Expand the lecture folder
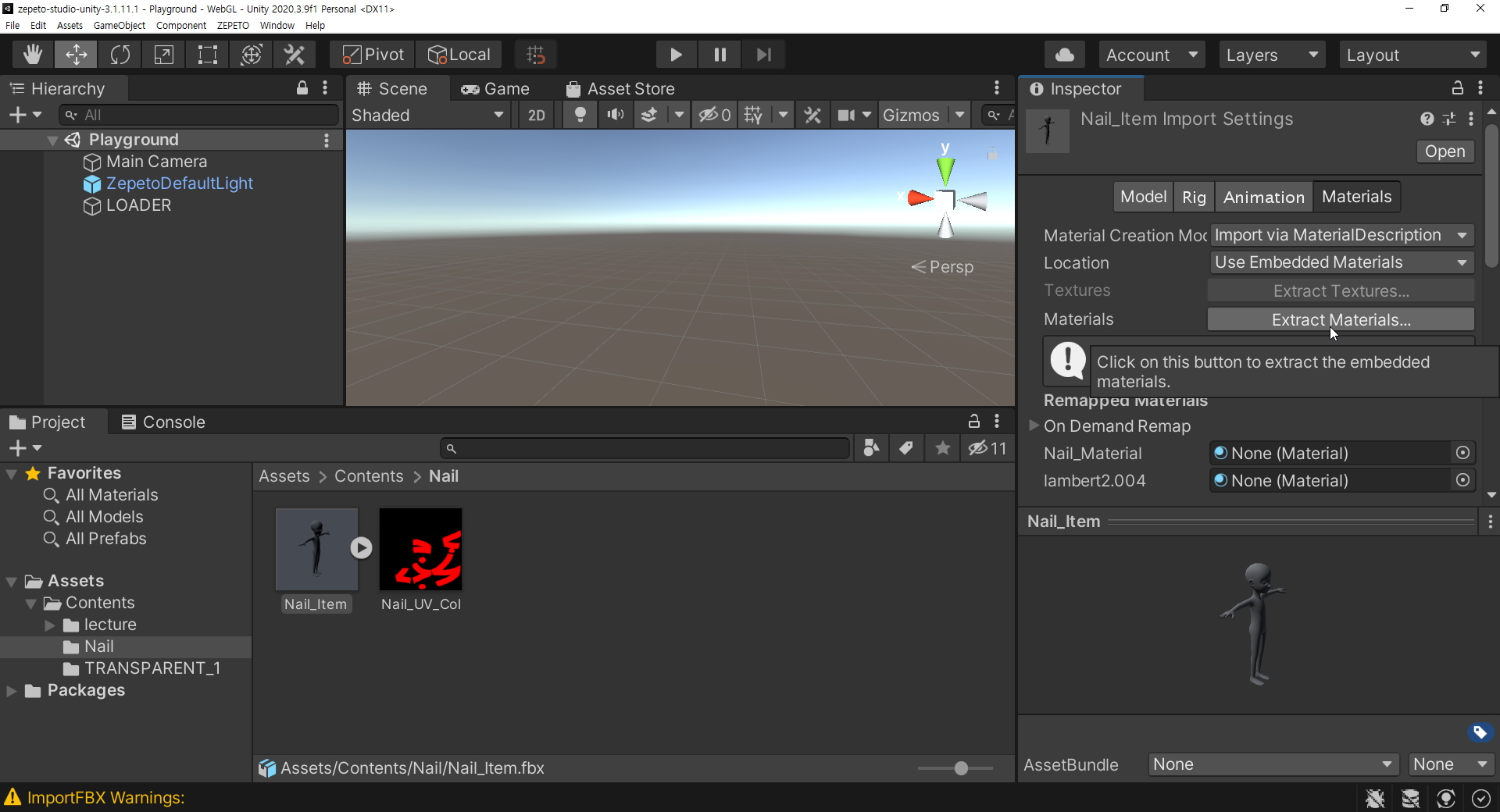Viewport: 1500px width, 812px height. coord(50,625)
